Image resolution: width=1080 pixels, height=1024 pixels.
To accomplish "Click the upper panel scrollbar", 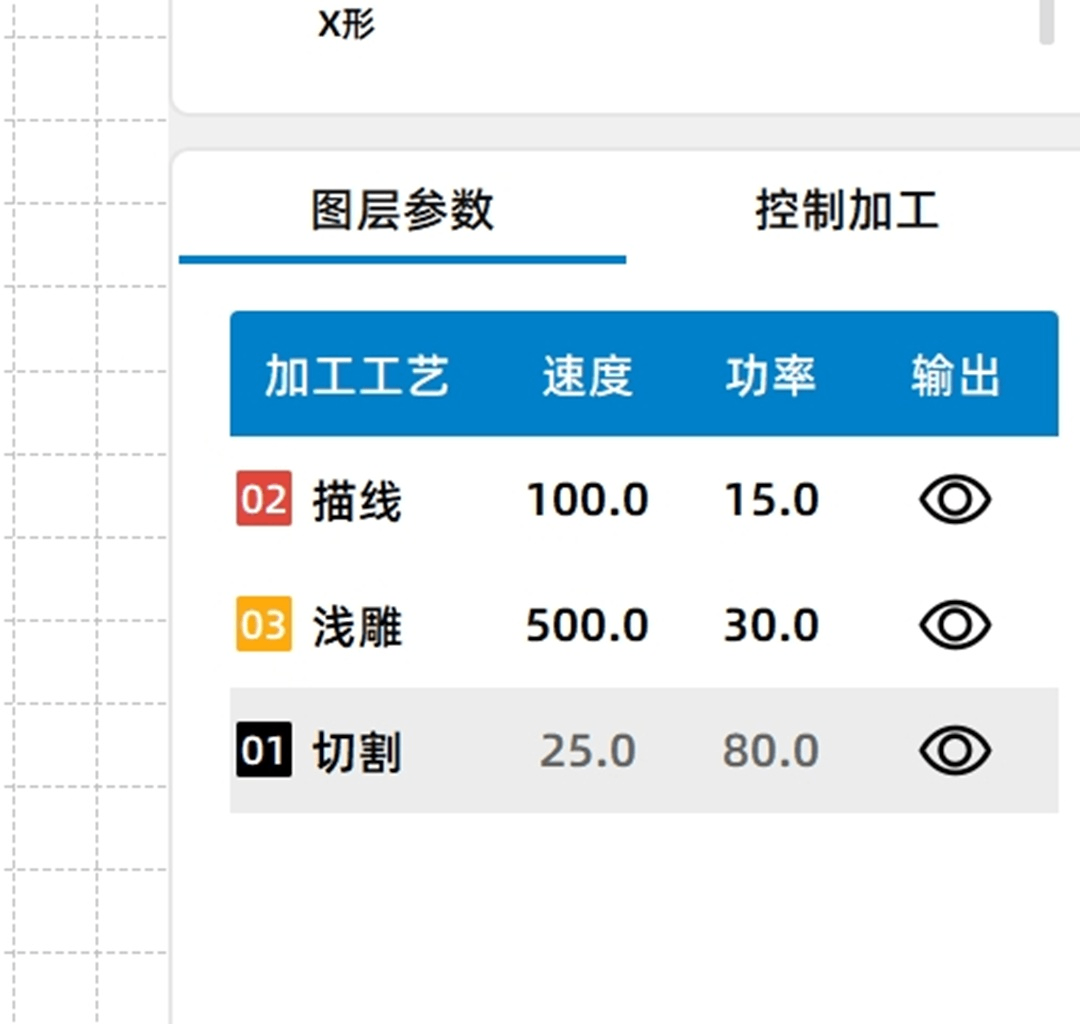I will point(1047,22).
